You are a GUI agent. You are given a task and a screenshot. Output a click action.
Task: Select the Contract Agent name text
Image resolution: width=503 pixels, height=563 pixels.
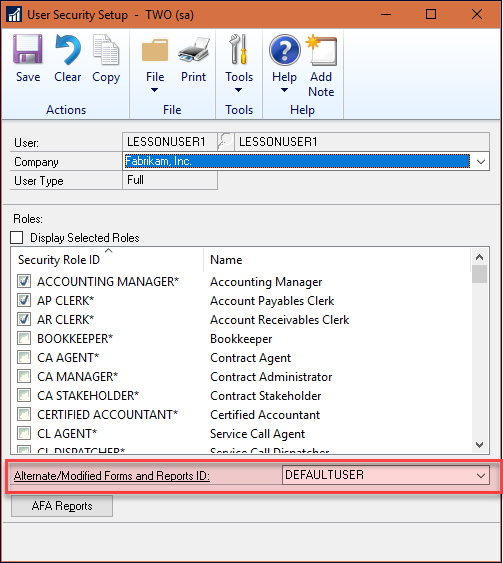point(251,358)
